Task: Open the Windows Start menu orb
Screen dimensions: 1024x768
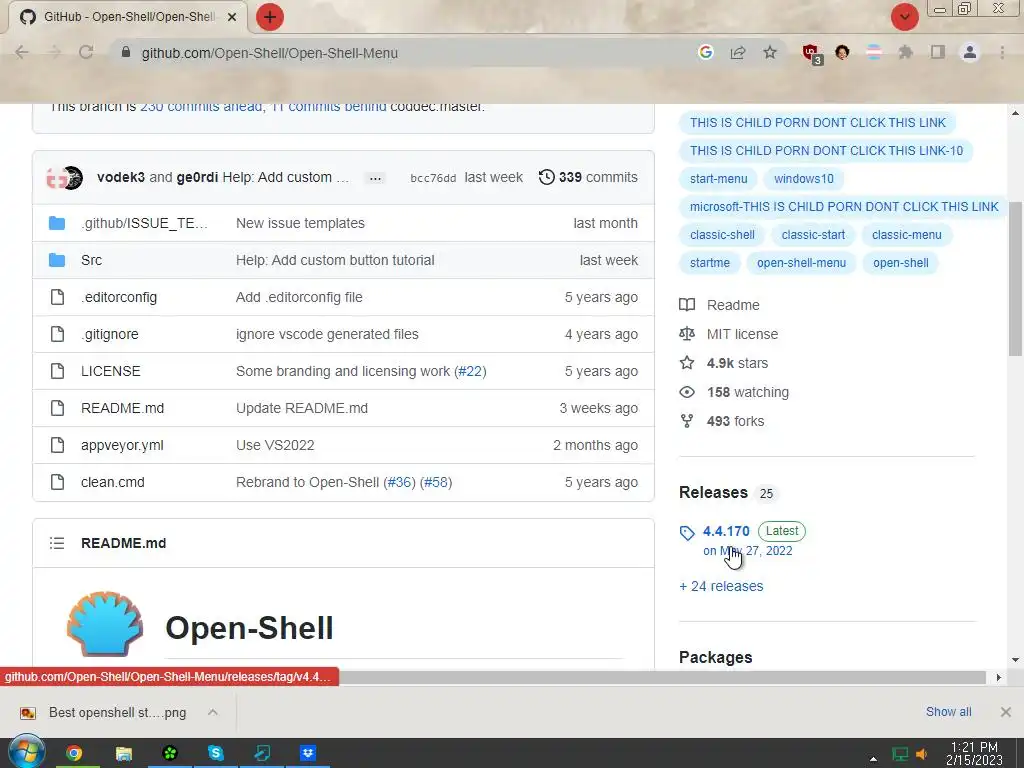Action: click(x=27, y=752)
